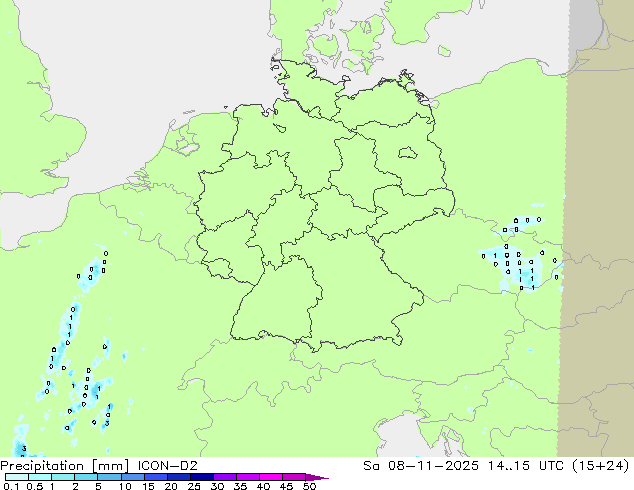The image size is (634, 490).
Task: Click the 0.5–1 mm legend swatch
Action: 40,477
